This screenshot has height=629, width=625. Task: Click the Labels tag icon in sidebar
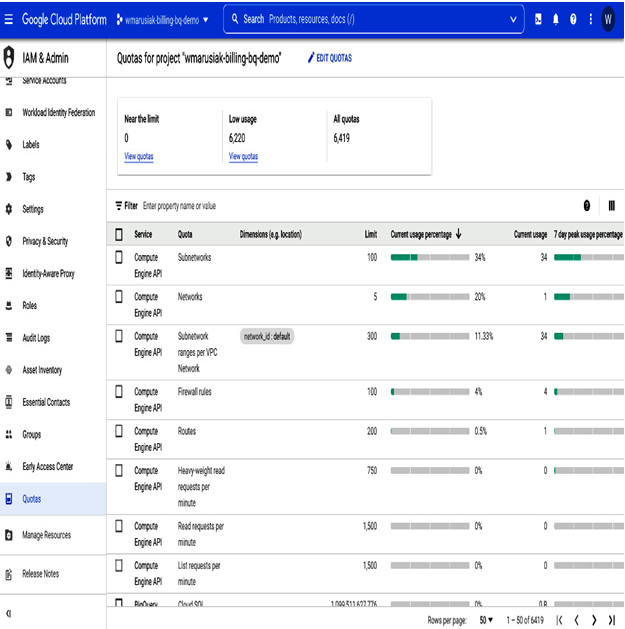(9, 144)
